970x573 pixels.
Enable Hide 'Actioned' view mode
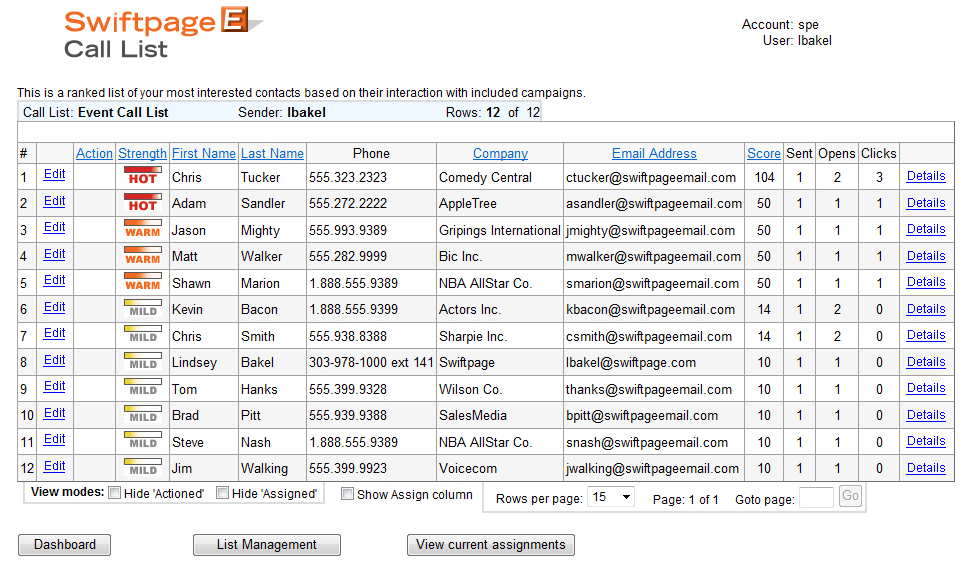[114, 493]
